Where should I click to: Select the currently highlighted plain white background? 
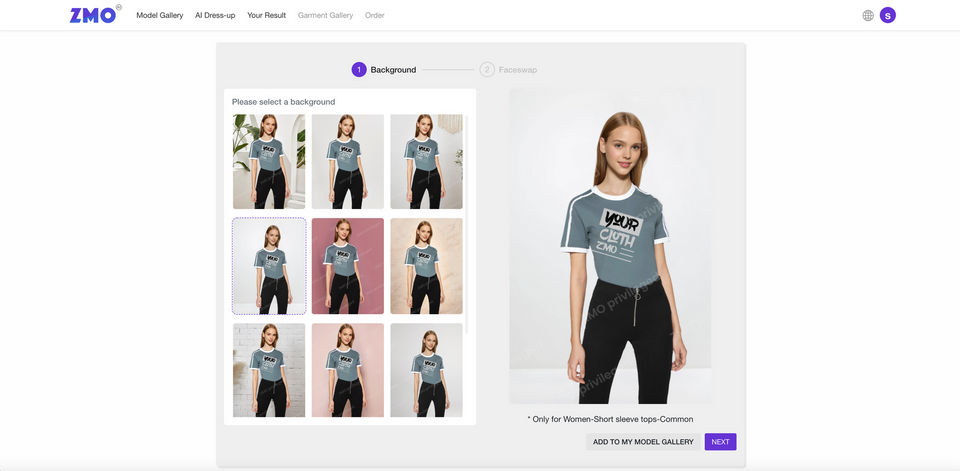[x=269, y=266]
